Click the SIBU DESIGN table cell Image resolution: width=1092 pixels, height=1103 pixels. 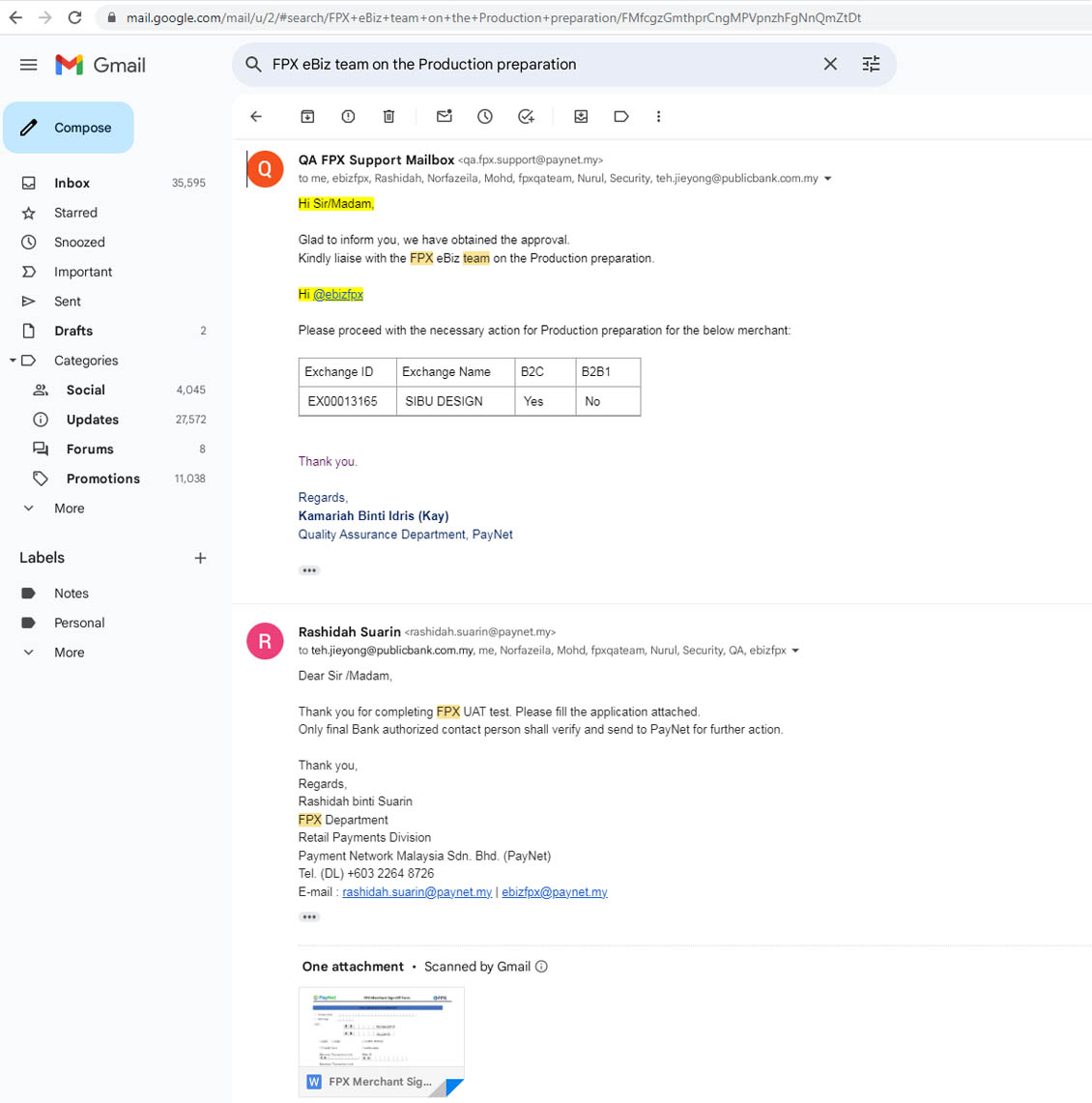[x=456, y=402]
